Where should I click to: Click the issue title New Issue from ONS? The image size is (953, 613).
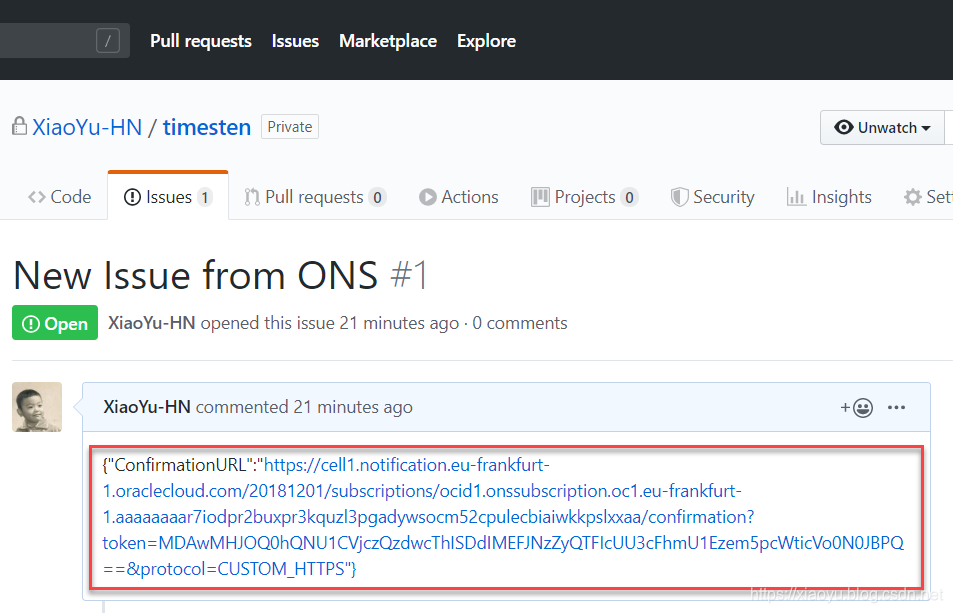(x=196, y=275)
